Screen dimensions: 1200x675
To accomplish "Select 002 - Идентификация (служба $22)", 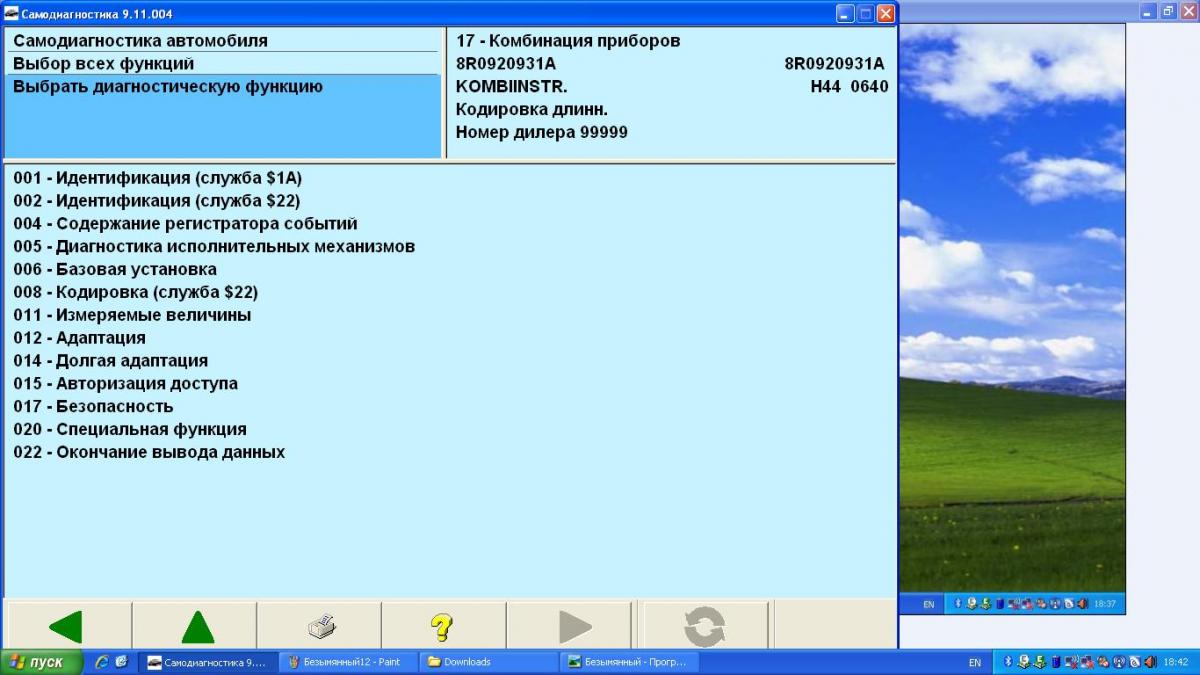I will [157, 201].
